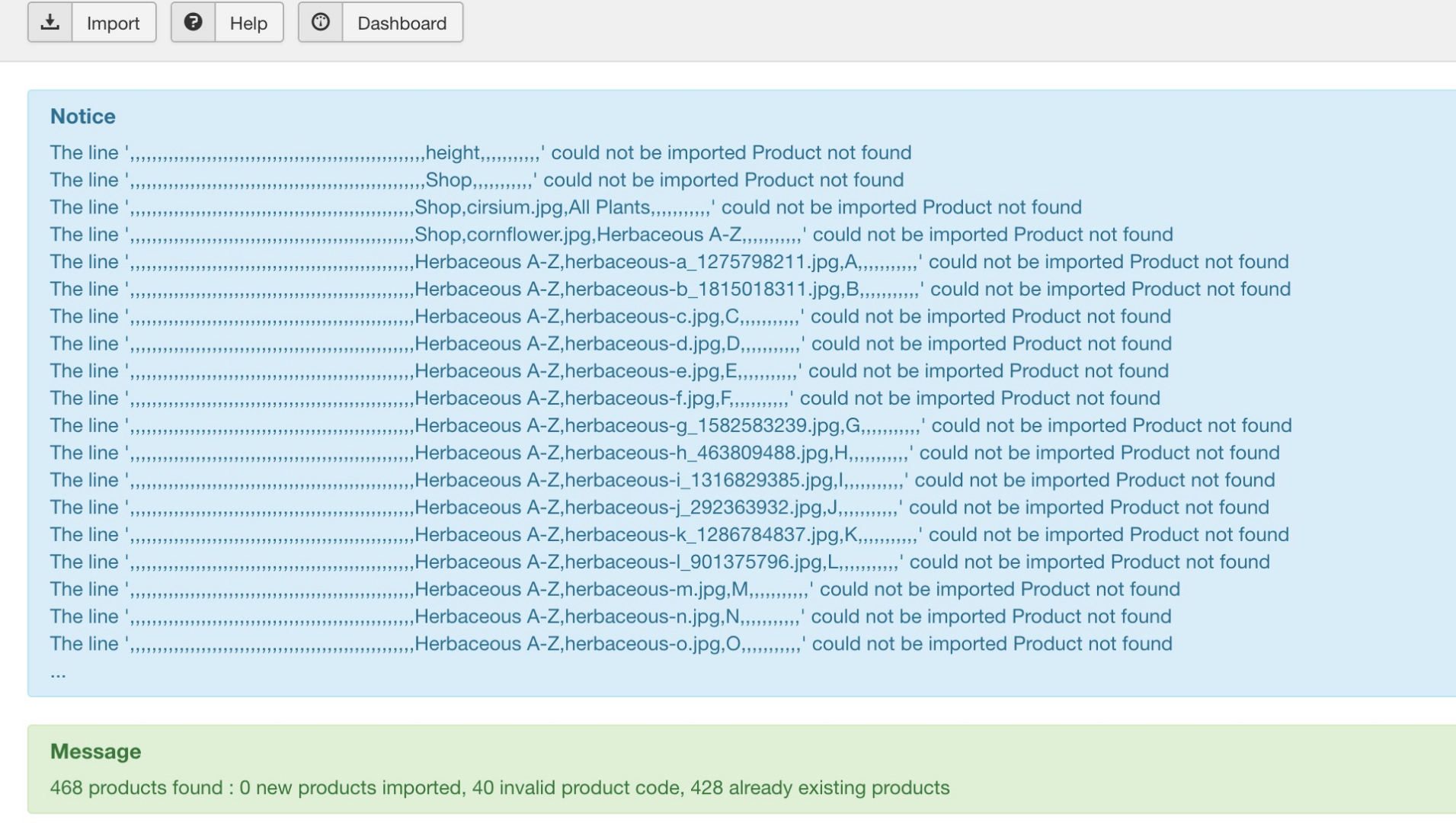
Task: Click the notice line mentioning cirsium.jpg
Action: click(x=565, y=207)
